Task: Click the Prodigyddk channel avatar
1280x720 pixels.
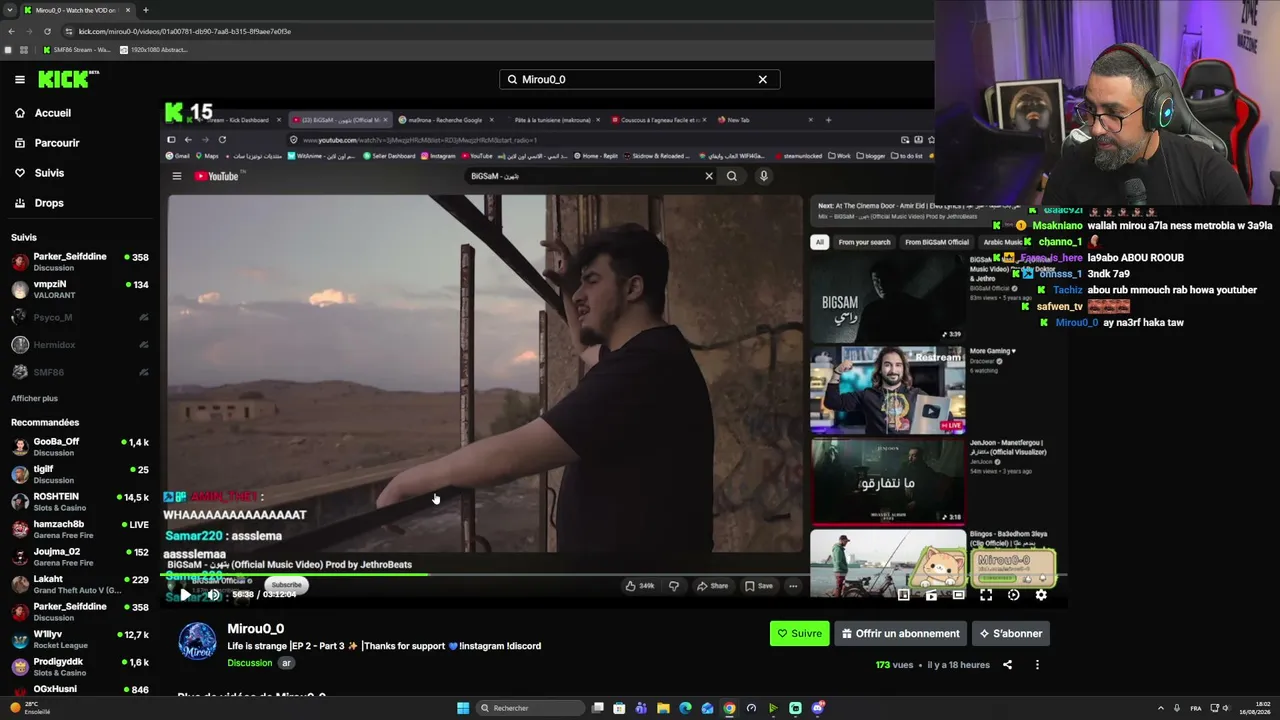Action: tap(20, 667)
